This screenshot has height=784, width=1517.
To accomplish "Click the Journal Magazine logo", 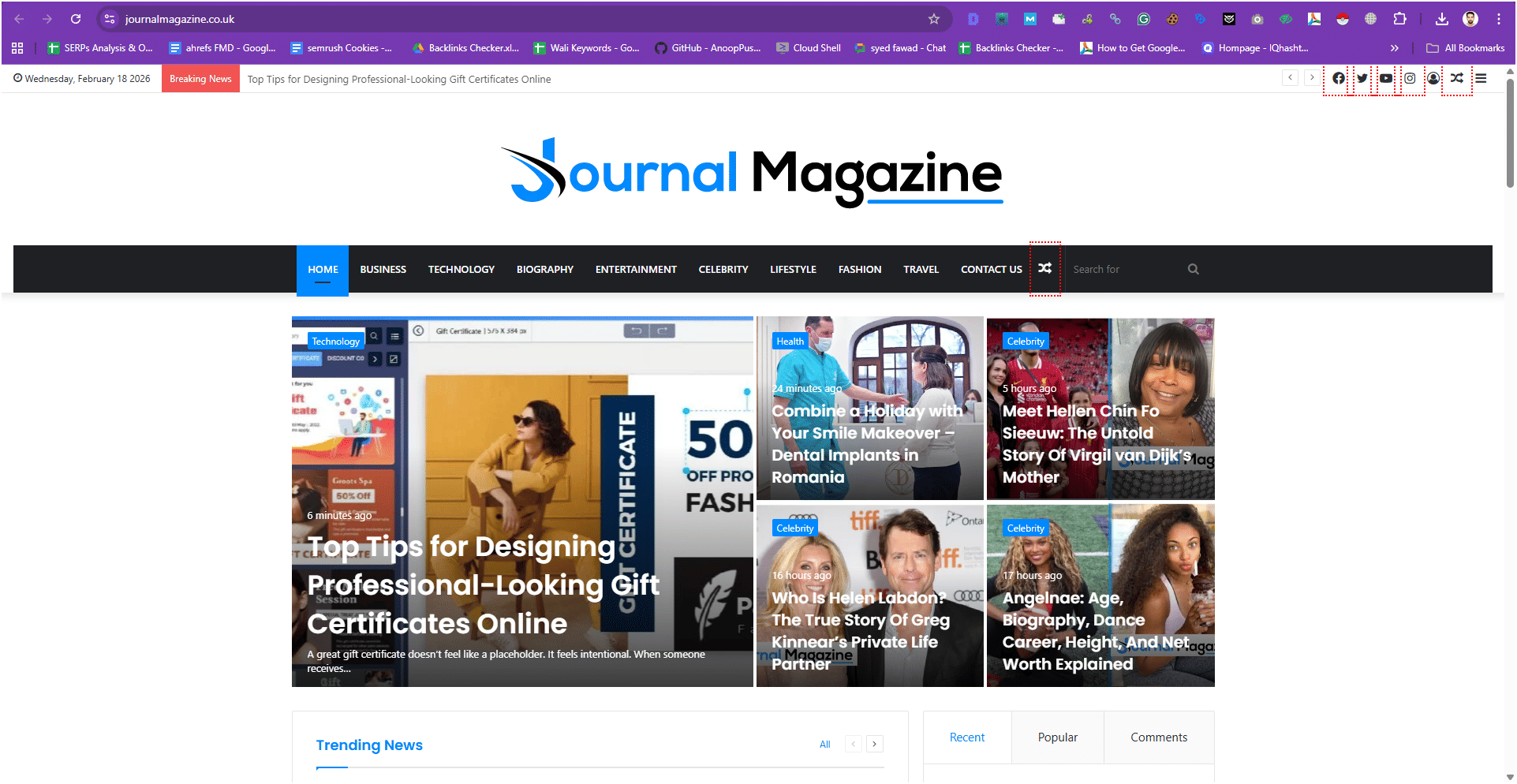I will point(752,171).
